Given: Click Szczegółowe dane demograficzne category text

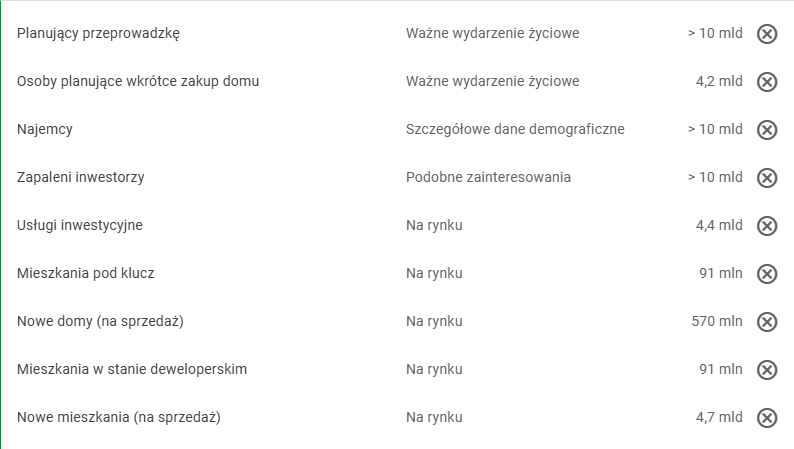Looking at the screenshot, I should tap(515, 129).
